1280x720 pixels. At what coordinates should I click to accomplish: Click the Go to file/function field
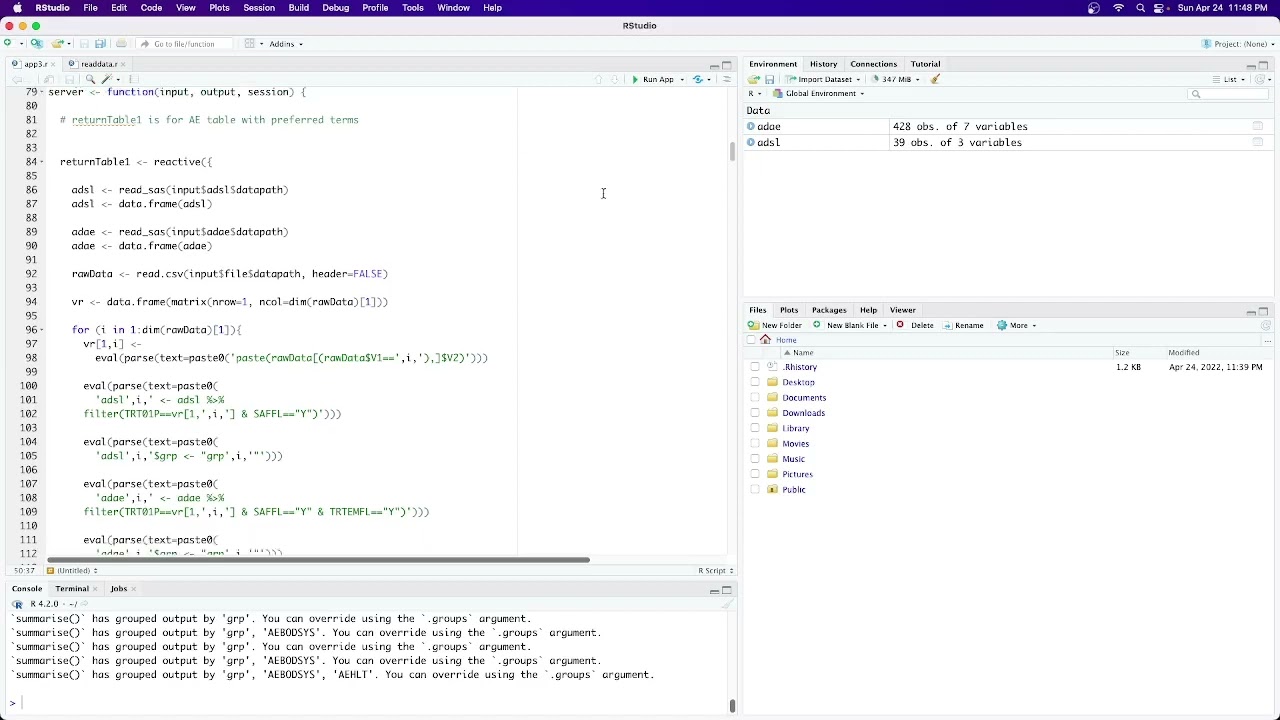coord(184,44)
